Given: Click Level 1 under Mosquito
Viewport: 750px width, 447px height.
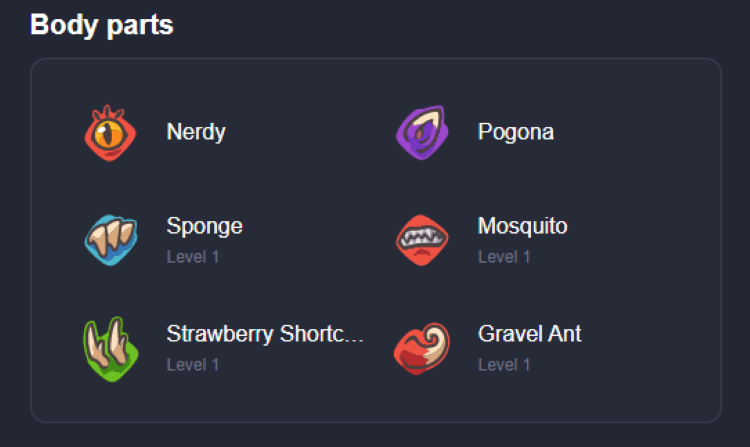Looking at the screenshot, I should pos(504,257).
